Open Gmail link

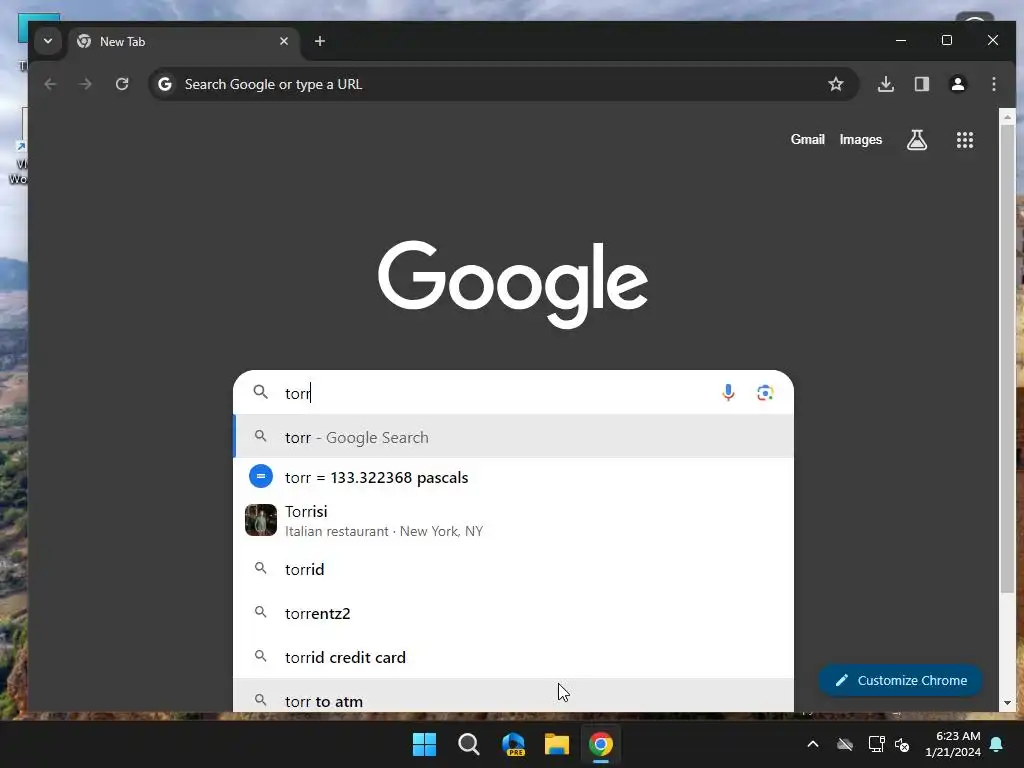[x=807, y=140]
